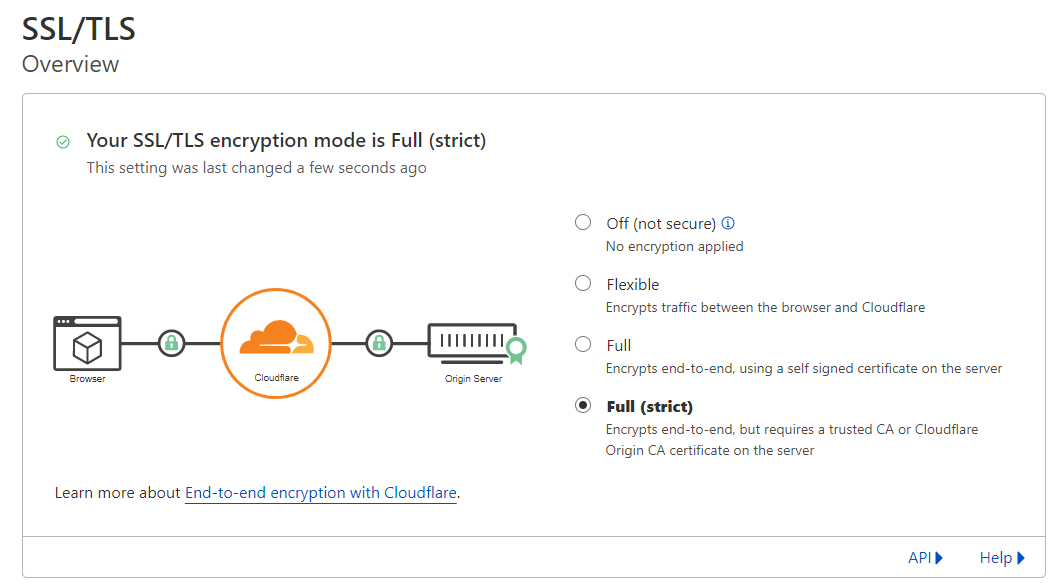
Task: Expand the Help panel using its arrow
Action: click(1019, 557)
